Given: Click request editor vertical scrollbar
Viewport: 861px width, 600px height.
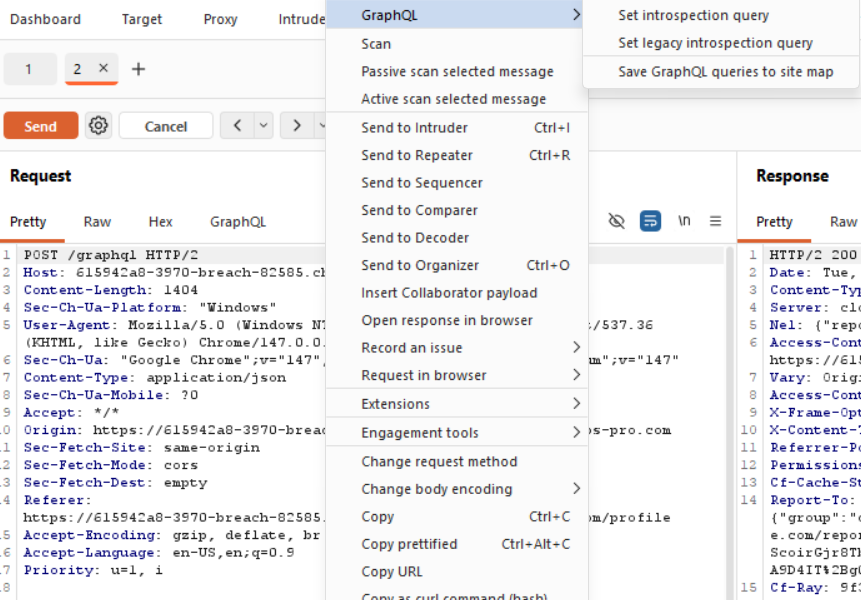Looking at the screenshot, I should [x=730, y=423].
